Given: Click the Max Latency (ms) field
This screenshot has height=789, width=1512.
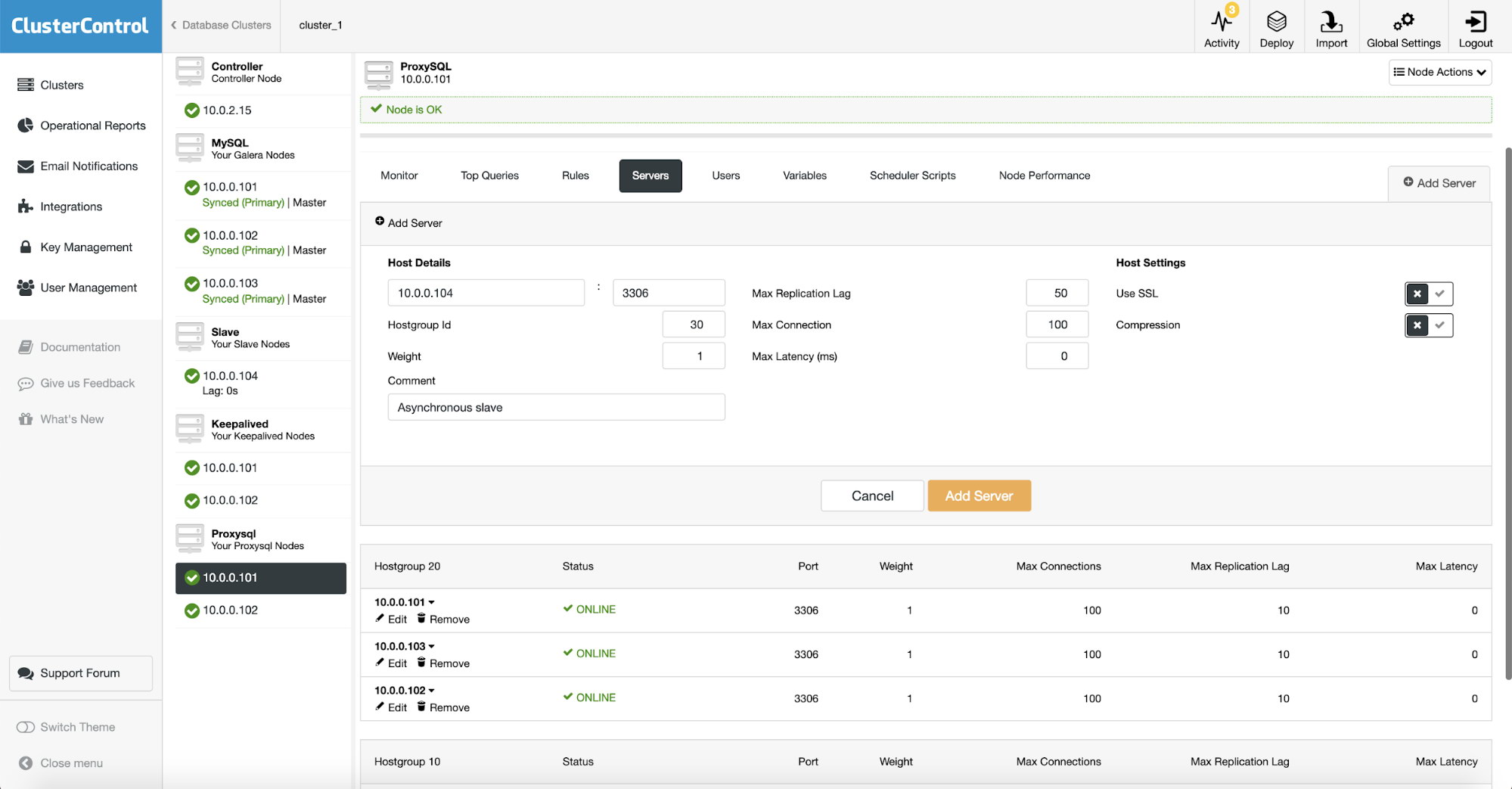Looking at the screenshot, I should point(1057,356).
